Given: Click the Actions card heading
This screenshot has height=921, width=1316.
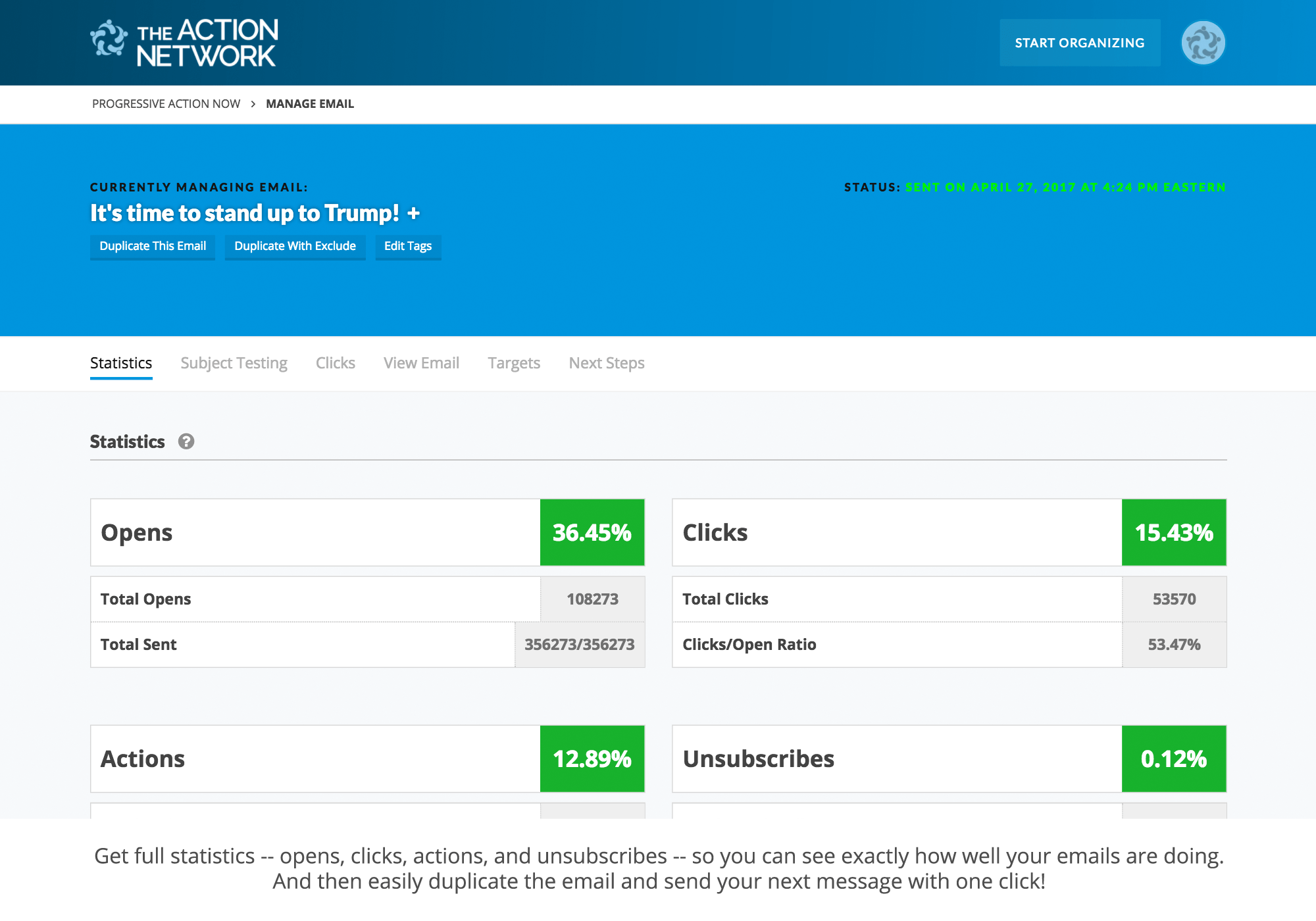Looking at the screenshot, I should pyautogui.click(x=143, y=759).
